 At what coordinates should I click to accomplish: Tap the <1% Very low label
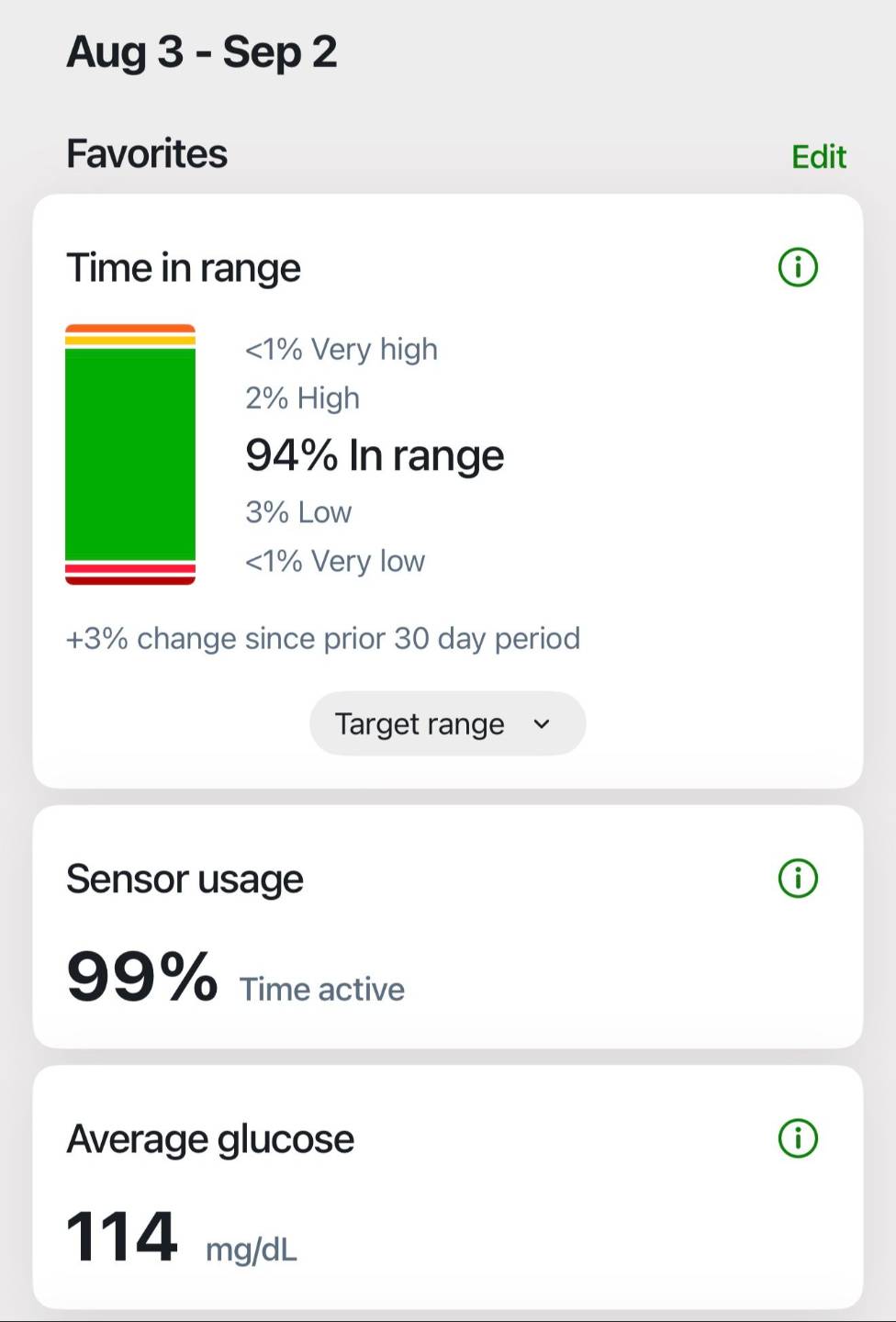pyautogui.click(x=335, y=560)
